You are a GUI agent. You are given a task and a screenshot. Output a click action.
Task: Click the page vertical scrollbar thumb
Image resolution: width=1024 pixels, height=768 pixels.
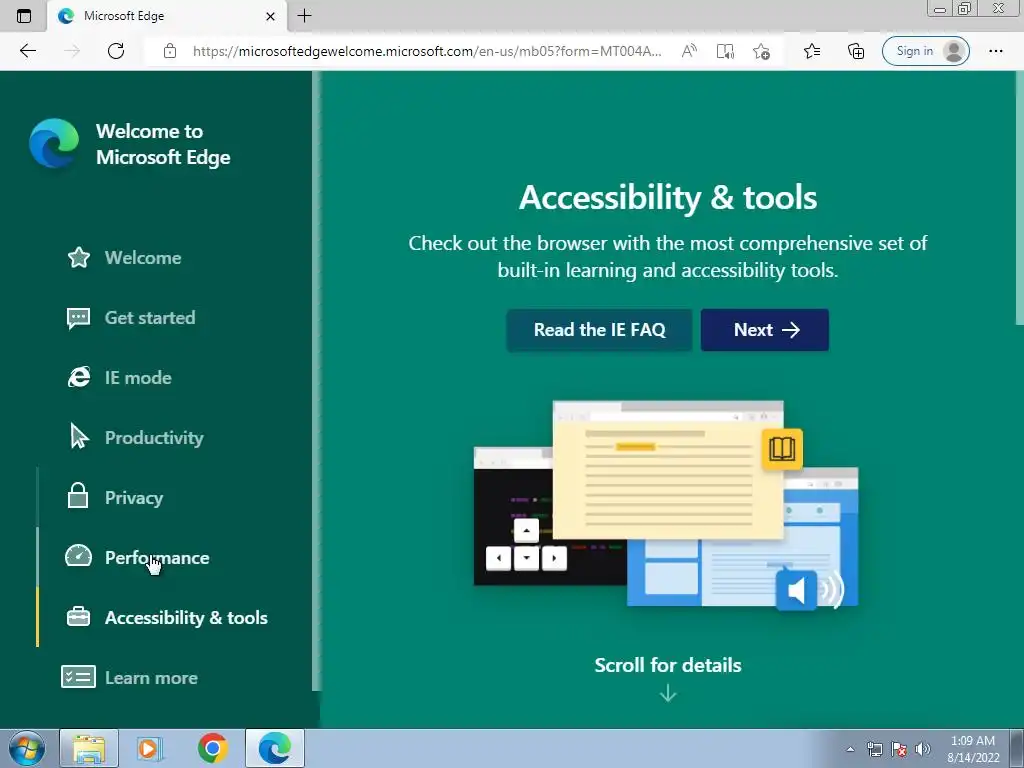click(x=1019, y=197)
